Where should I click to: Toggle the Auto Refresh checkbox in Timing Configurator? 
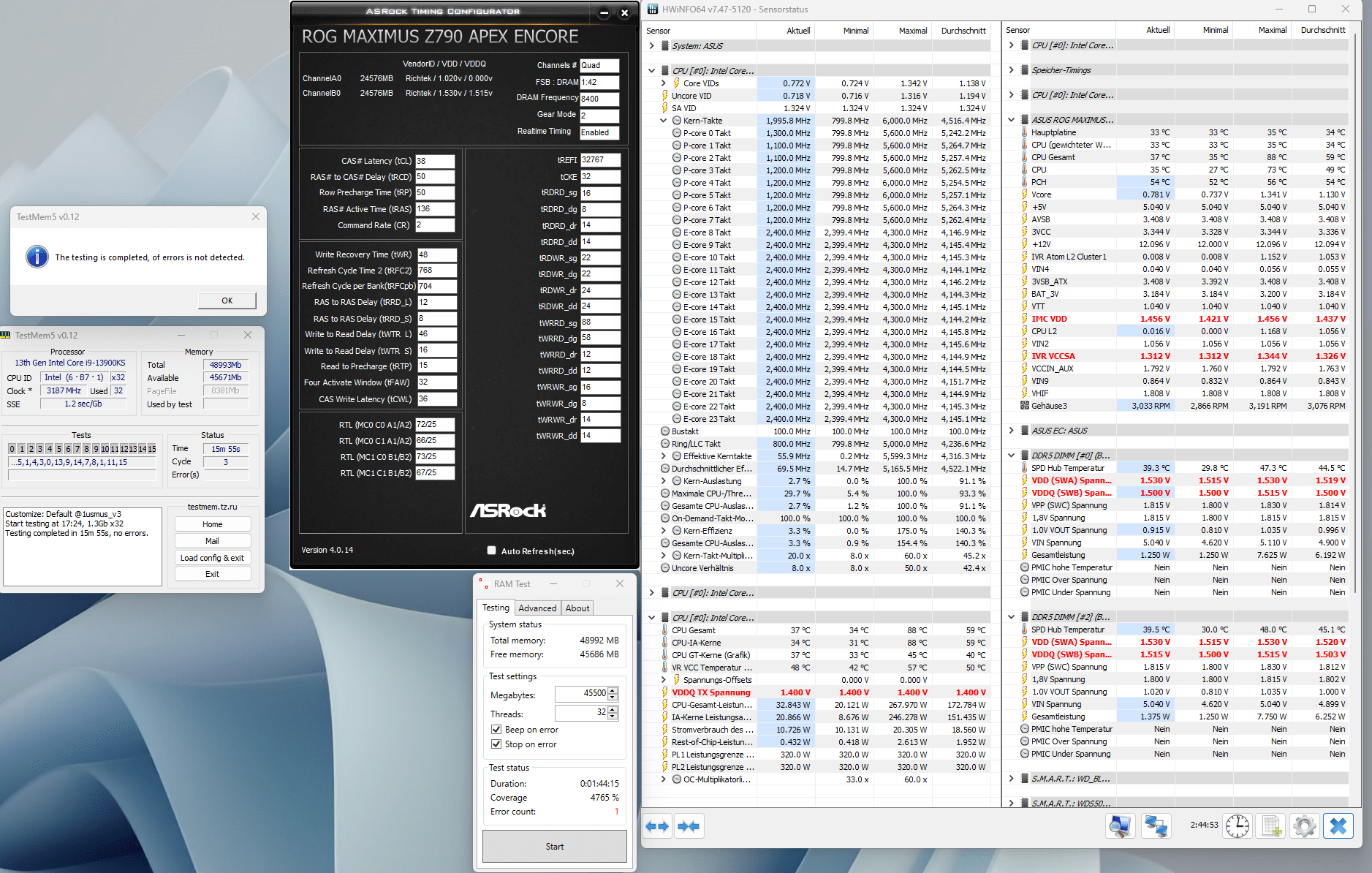492,551
